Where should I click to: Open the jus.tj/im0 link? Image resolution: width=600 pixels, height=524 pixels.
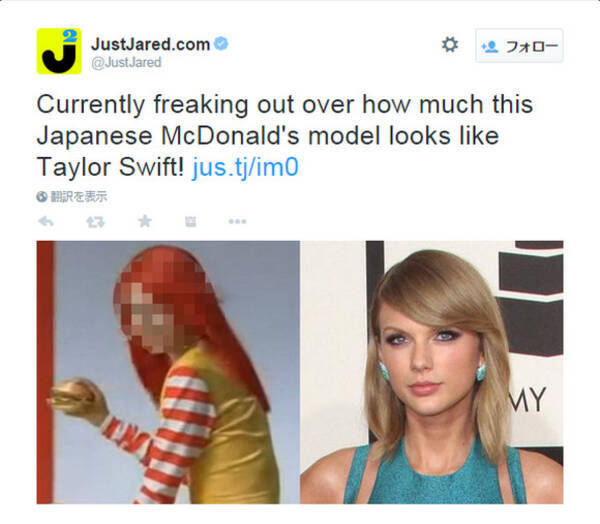pyautogui.click(x=245, y=167)
